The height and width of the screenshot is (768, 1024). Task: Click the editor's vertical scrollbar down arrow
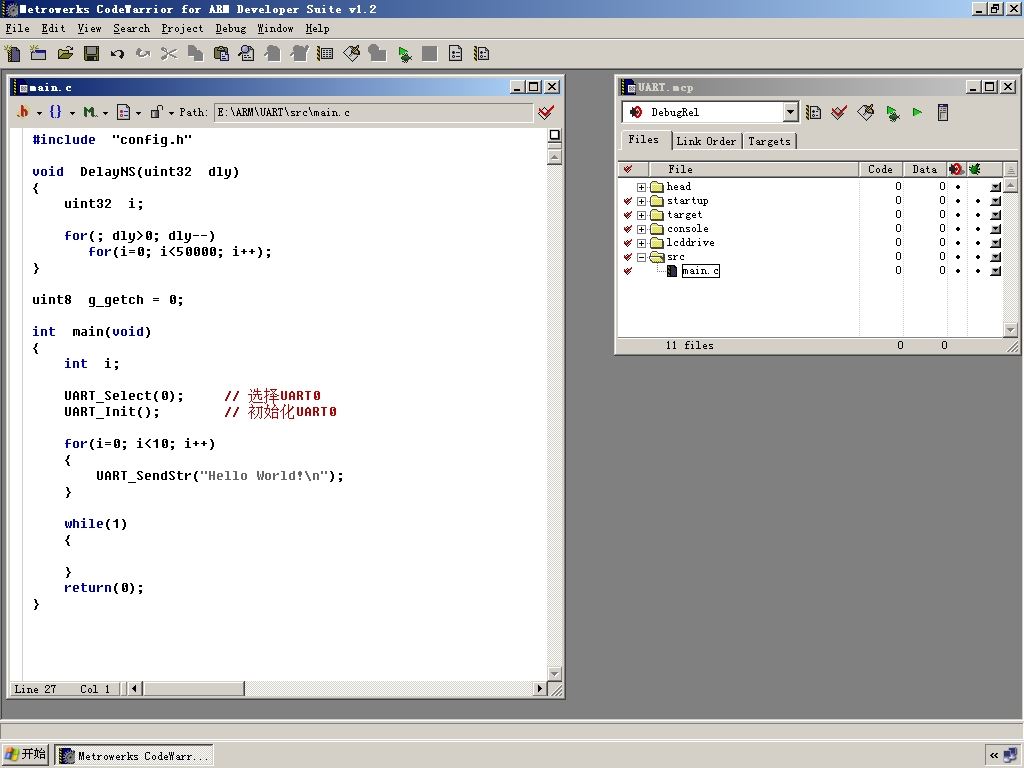554,673
